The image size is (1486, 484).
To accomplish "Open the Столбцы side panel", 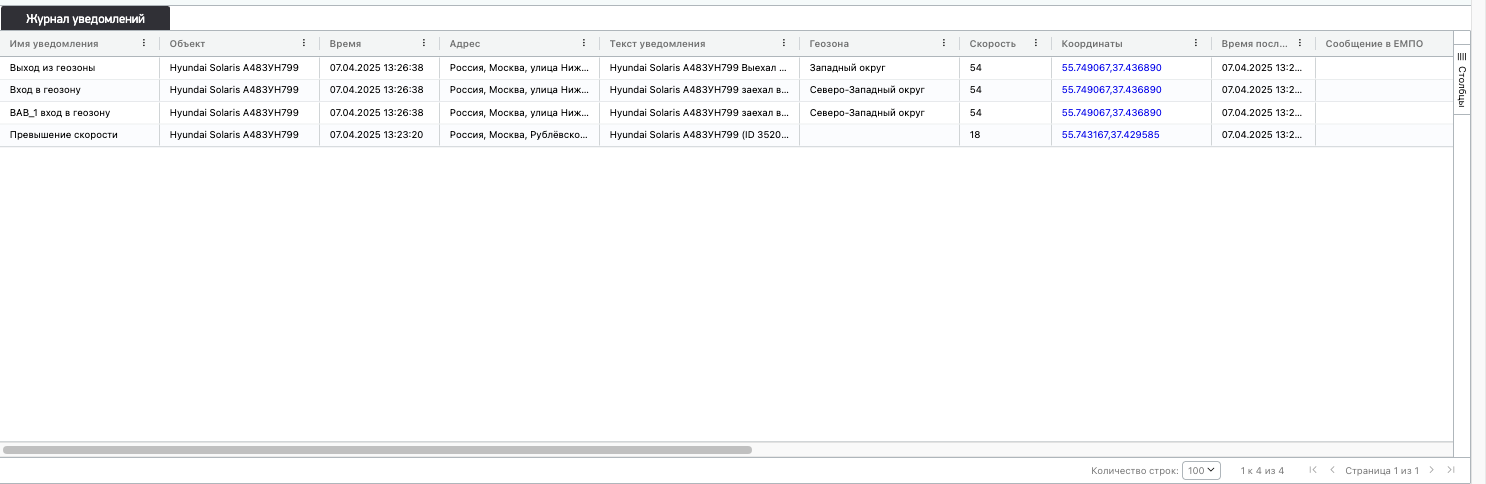I will click(x=1461, y=79).
